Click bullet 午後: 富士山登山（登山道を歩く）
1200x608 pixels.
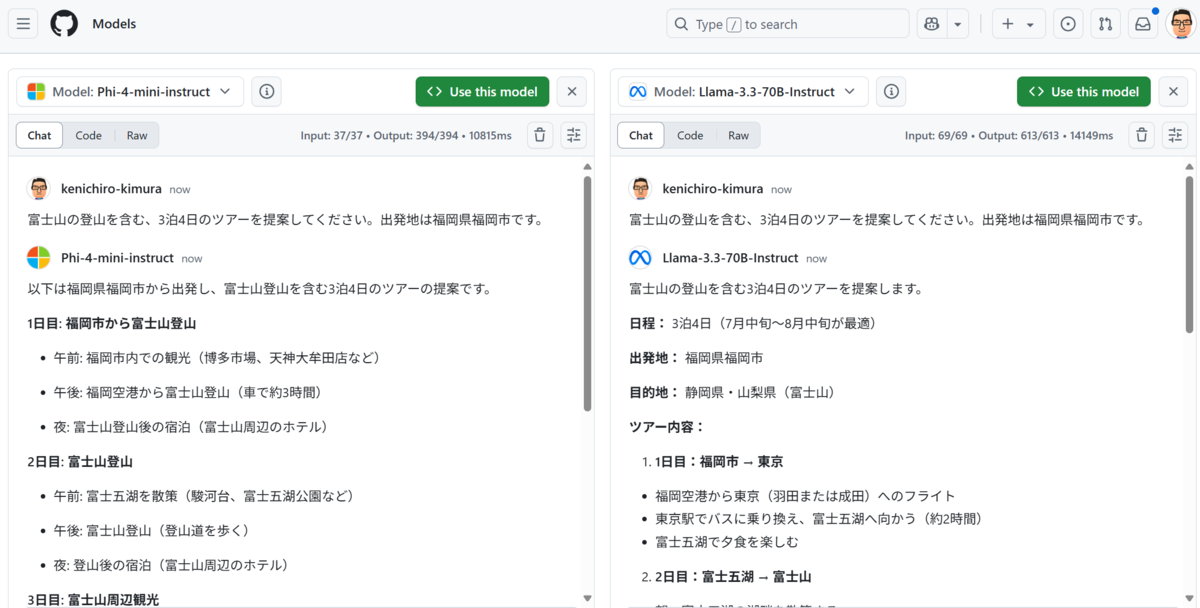coord(152,530)
